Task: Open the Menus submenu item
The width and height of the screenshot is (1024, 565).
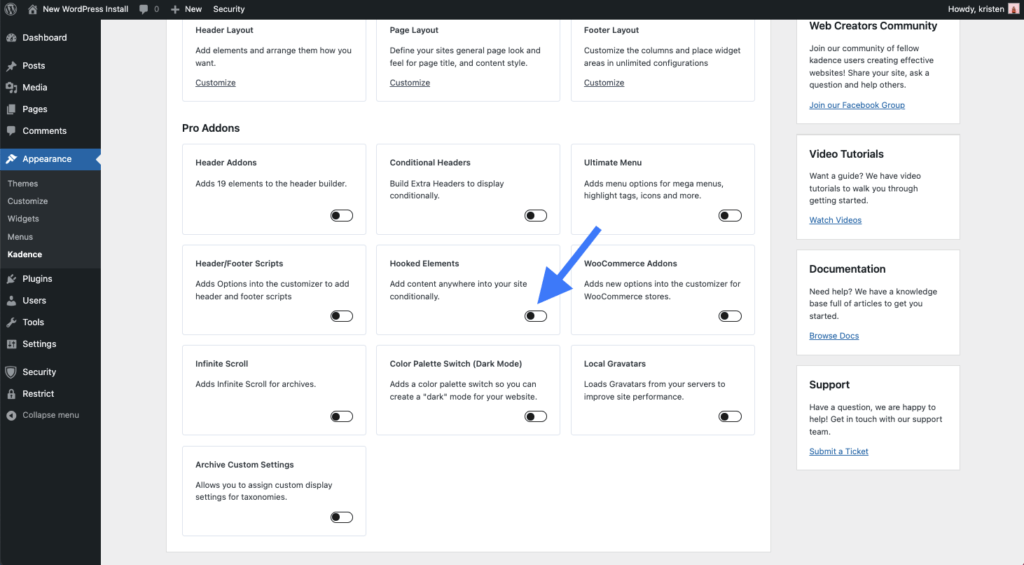Action: point(20,237)
